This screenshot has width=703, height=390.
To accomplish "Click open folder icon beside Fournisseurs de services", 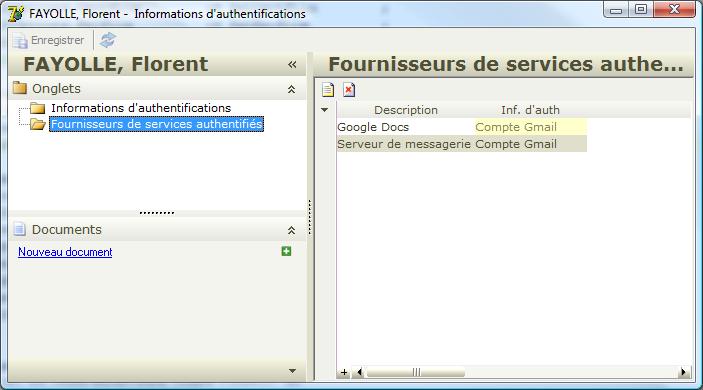I will [38, 124].
